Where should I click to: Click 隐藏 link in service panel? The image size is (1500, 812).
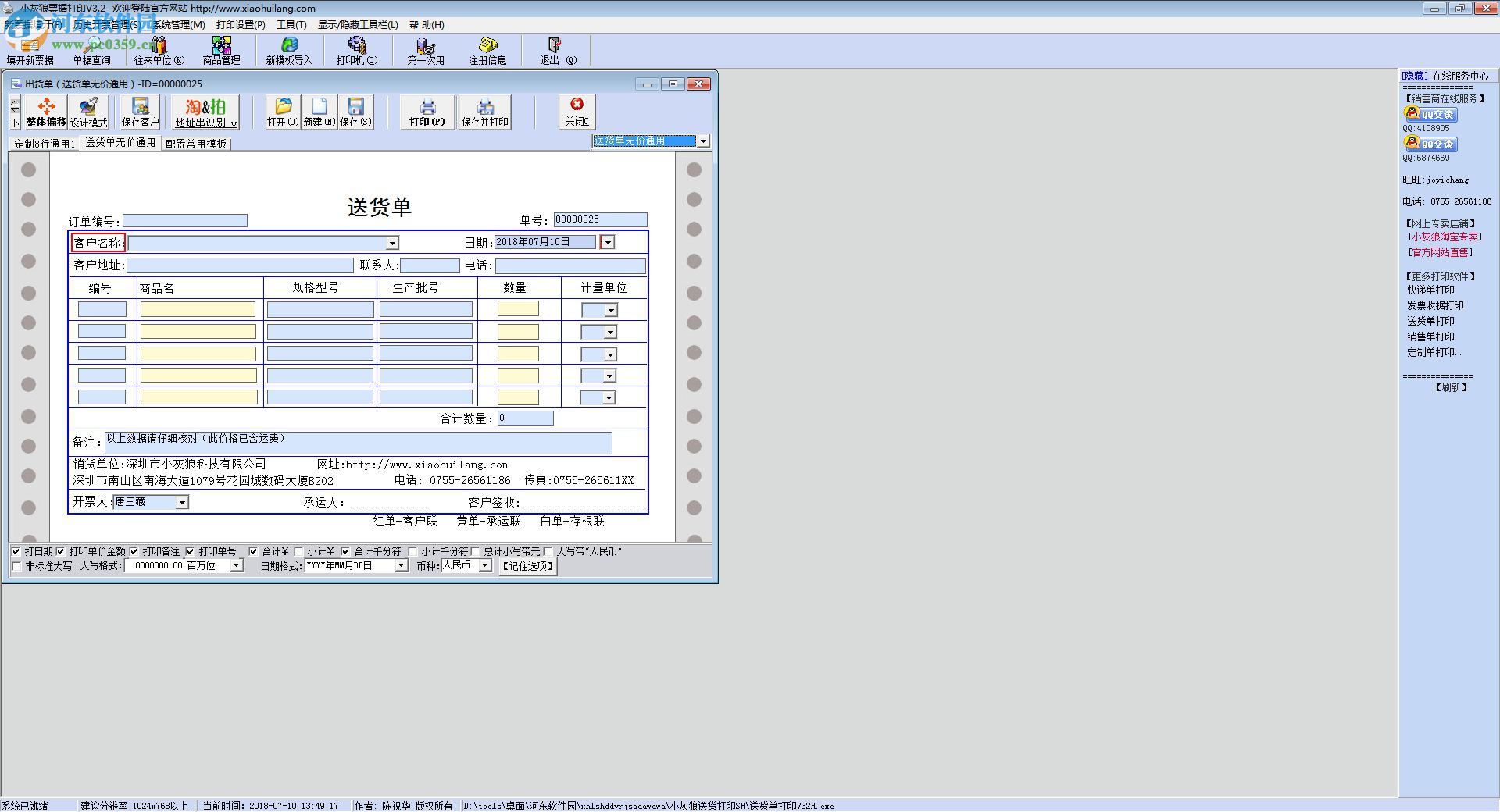tap(1415, 76)
